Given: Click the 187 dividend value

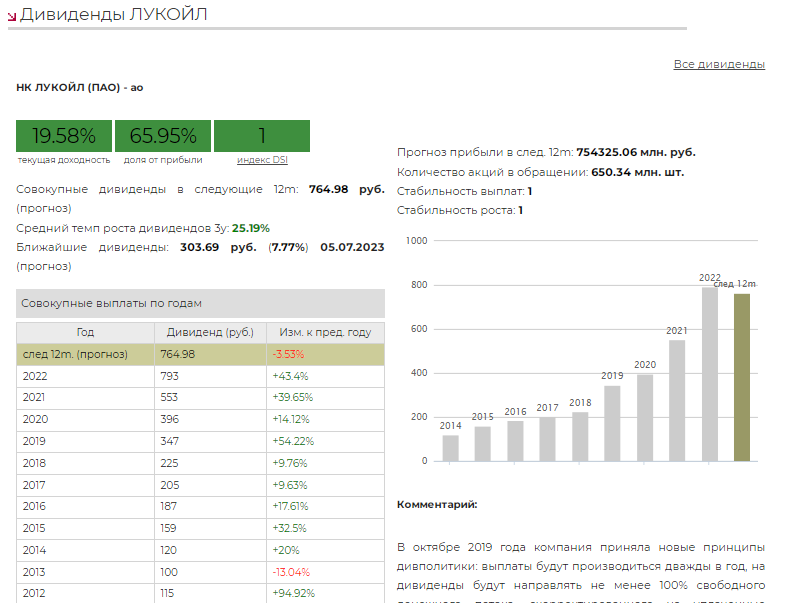Looking at the screenshot, I should pos(168,506).
